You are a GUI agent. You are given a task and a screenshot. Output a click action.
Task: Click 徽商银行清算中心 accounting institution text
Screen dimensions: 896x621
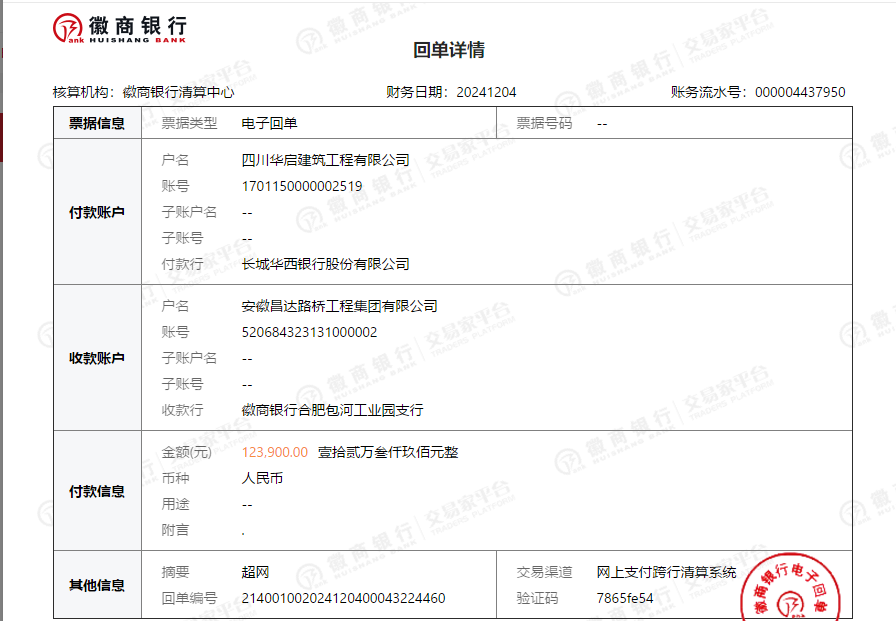click(x=178, y=92)
